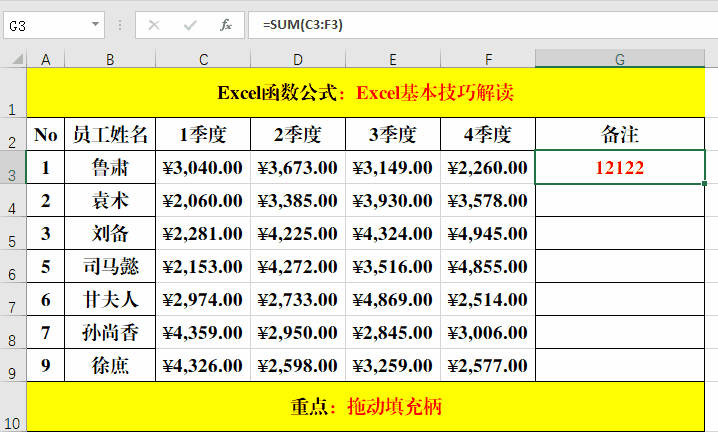Select the name cell '甘夫人'

(x=110, y=299)
